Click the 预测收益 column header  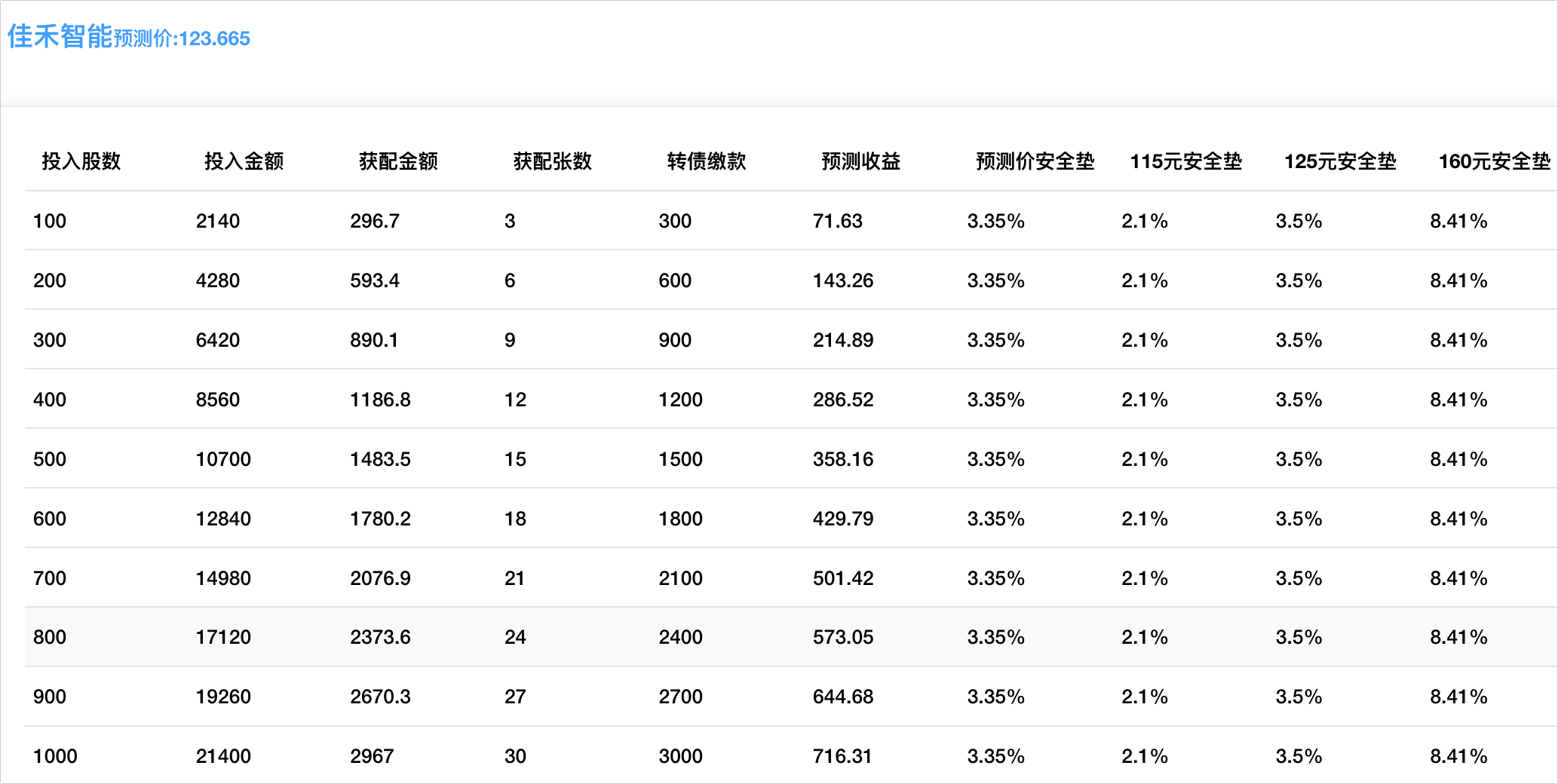860,161
